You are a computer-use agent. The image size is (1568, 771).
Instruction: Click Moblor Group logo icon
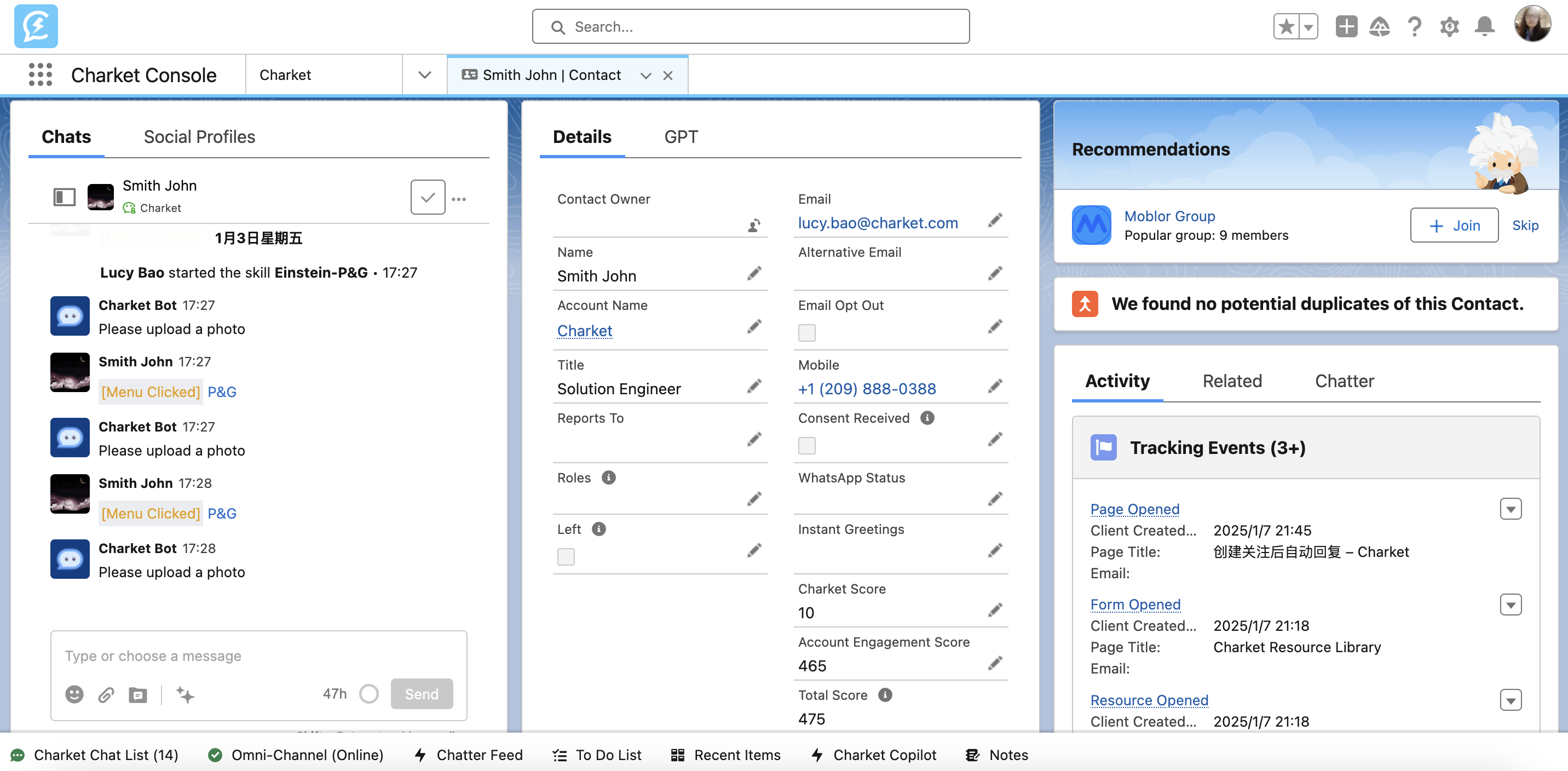point(1091,225)
